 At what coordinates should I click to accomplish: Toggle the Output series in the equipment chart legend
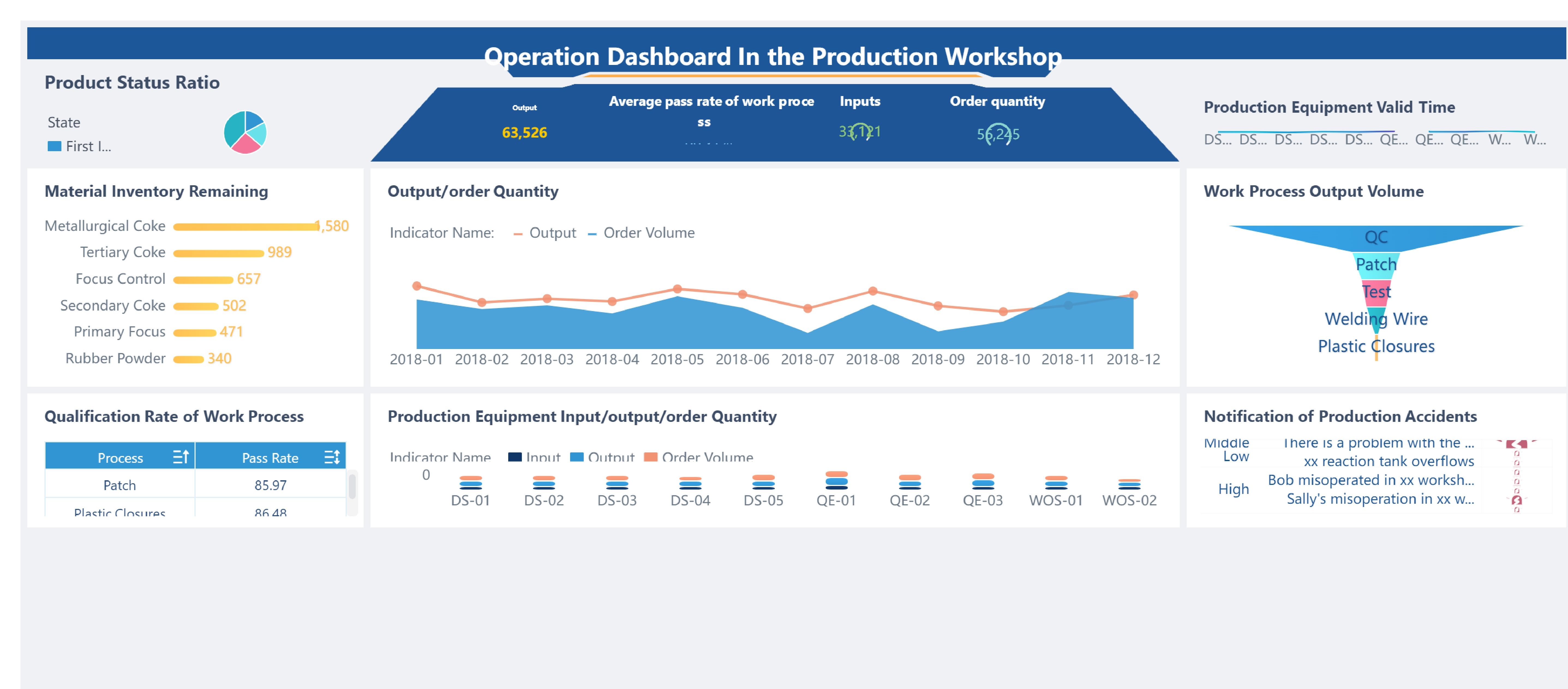point(602,457)
